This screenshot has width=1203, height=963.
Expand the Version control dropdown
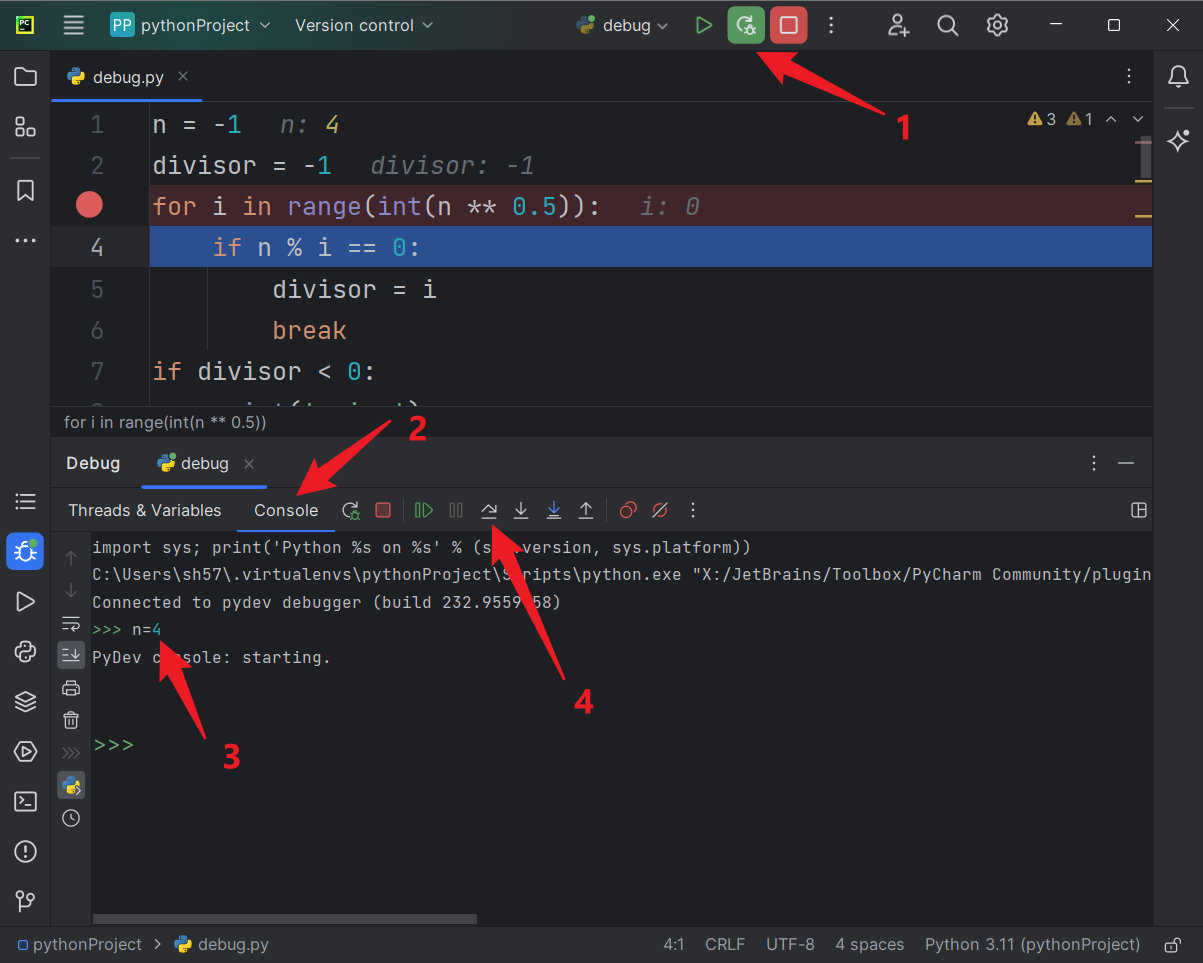pos(364,26)
